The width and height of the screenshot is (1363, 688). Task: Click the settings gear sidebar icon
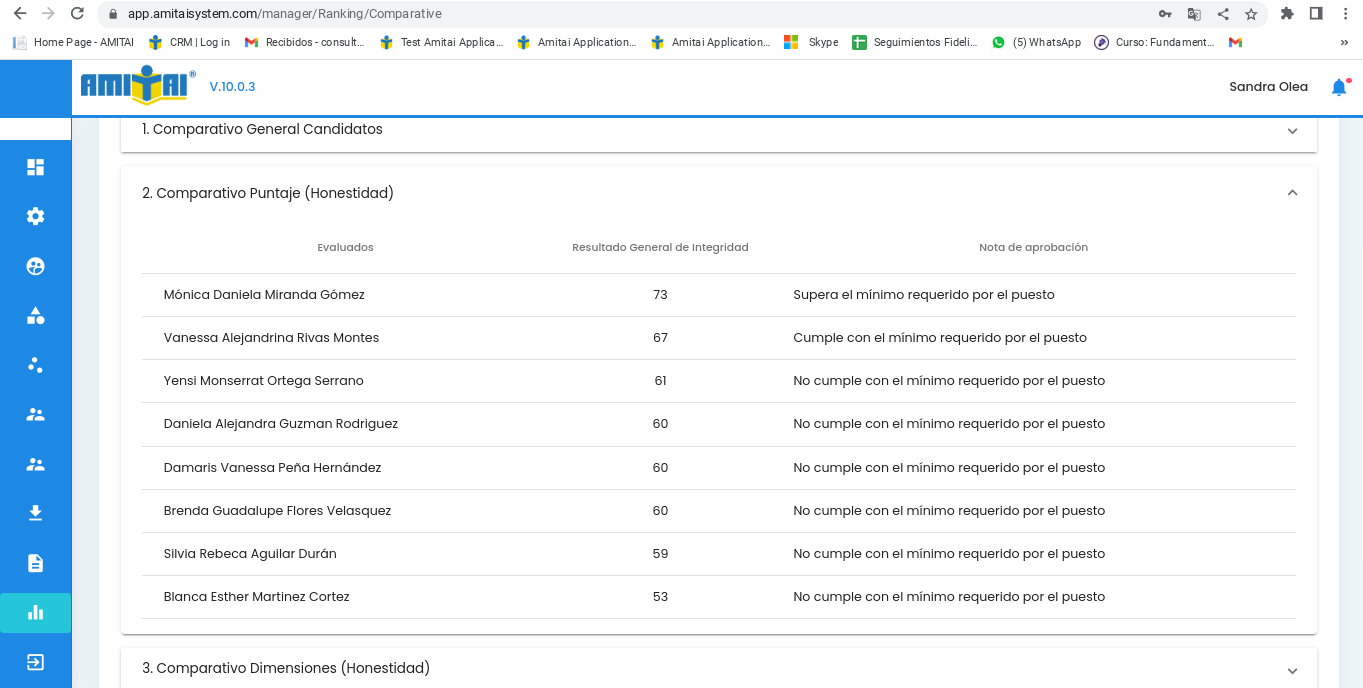(35, 216)
